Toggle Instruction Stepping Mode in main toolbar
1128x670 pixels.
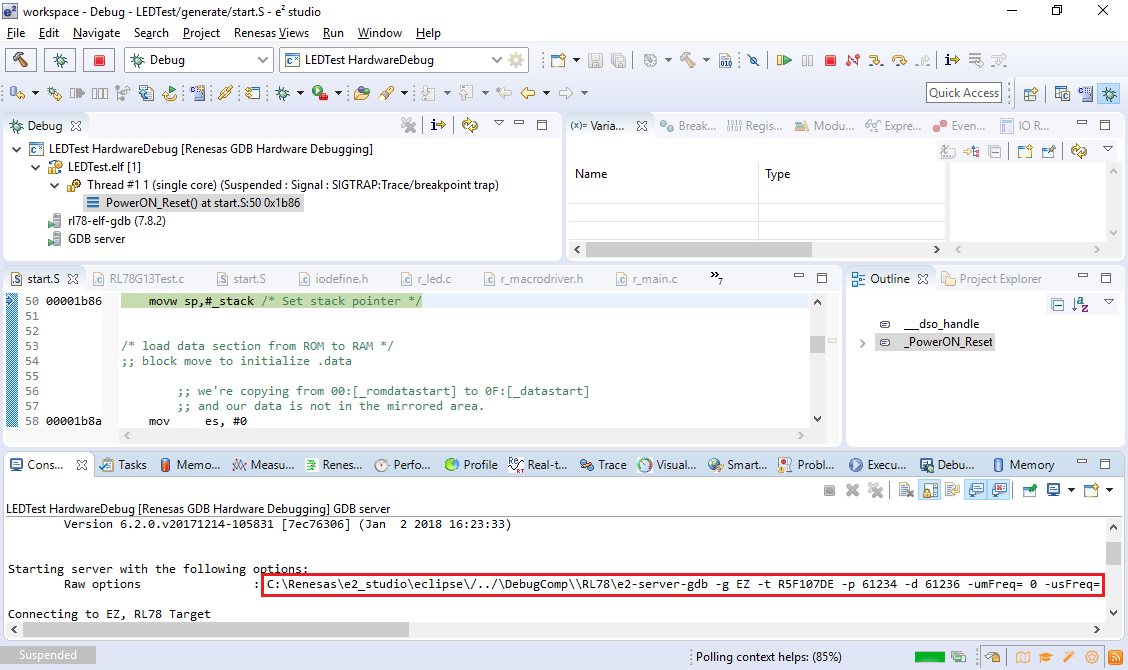(952, 60)
